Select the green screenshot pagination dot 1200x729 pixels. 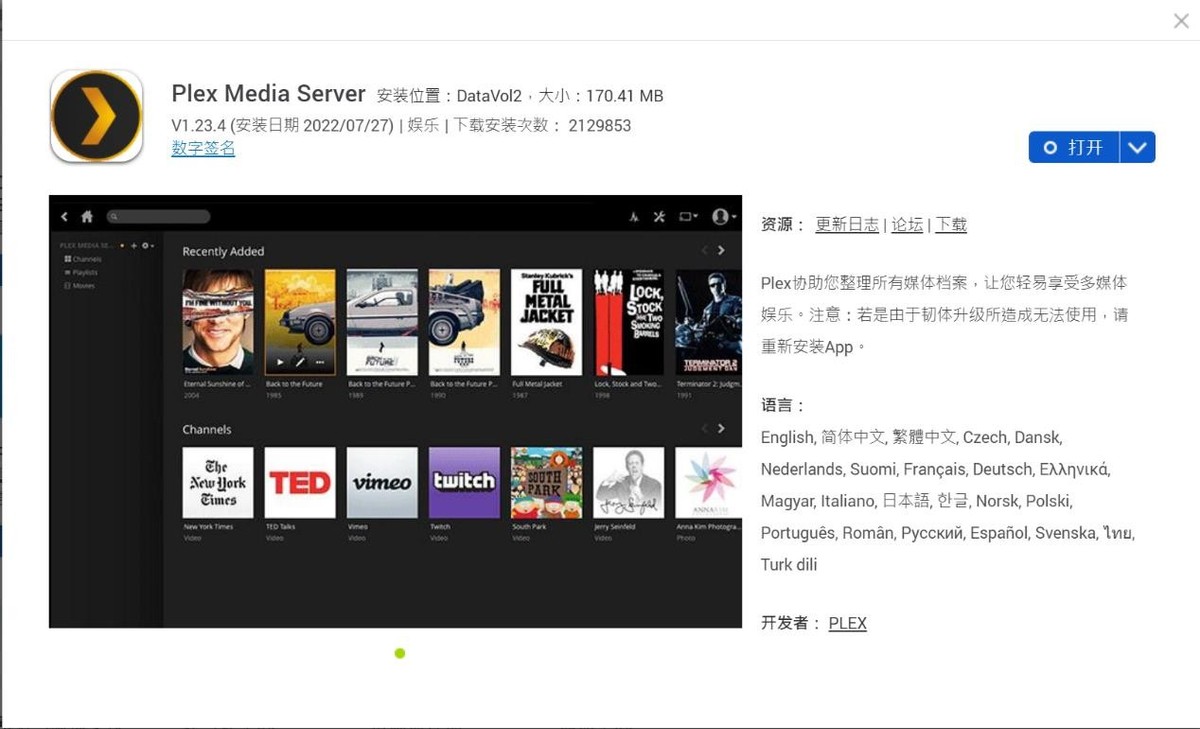click(400, 653)
